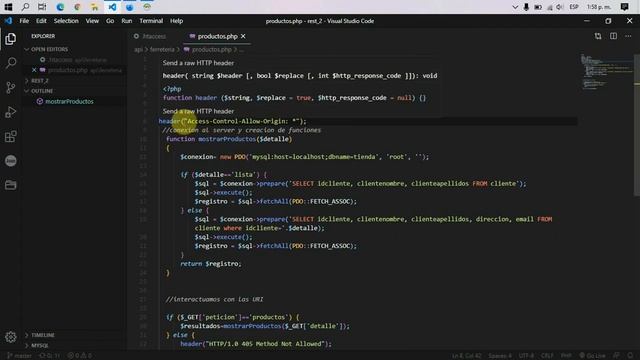
Task: Switch to the .htaccess tab
Action: pos(154,36)
